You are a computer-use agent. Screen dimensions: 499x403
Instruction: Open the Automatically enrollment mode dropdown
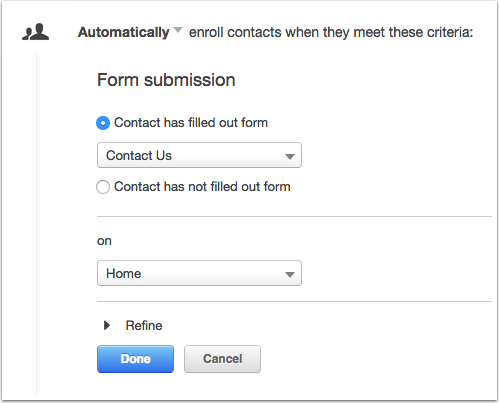click(130, 32)
